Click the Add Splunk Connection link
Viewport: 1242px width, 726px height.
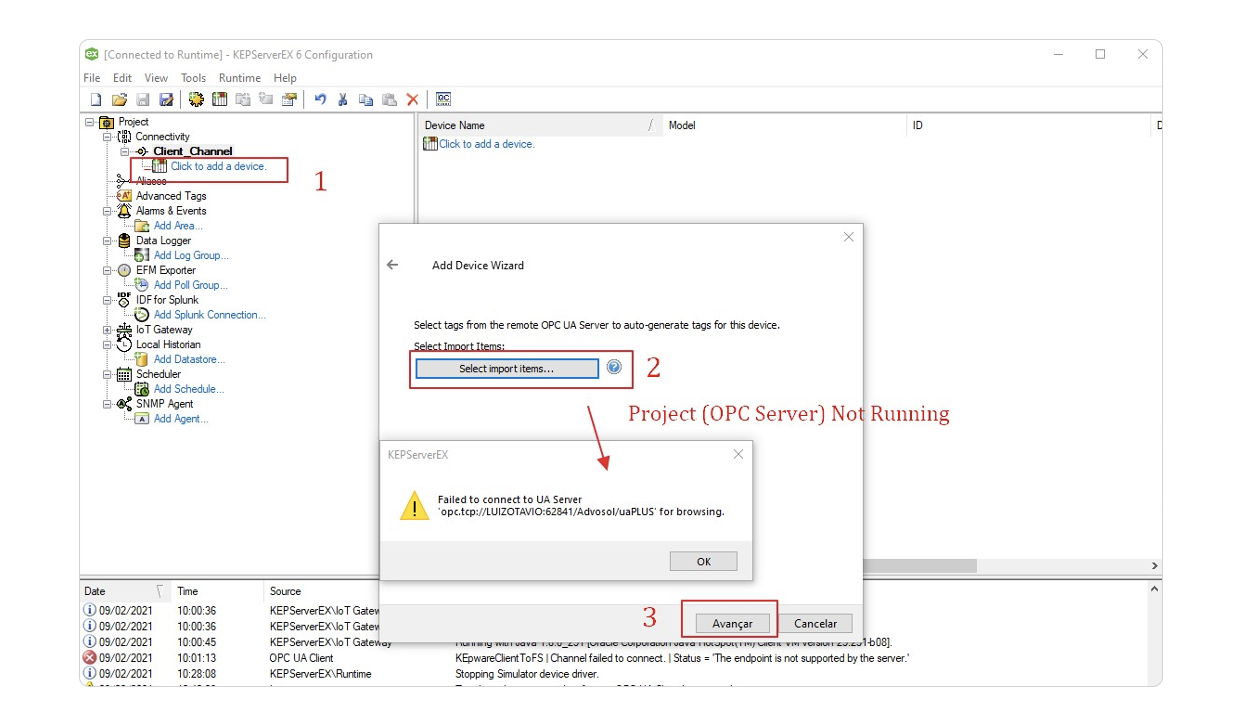click(210, 315)
